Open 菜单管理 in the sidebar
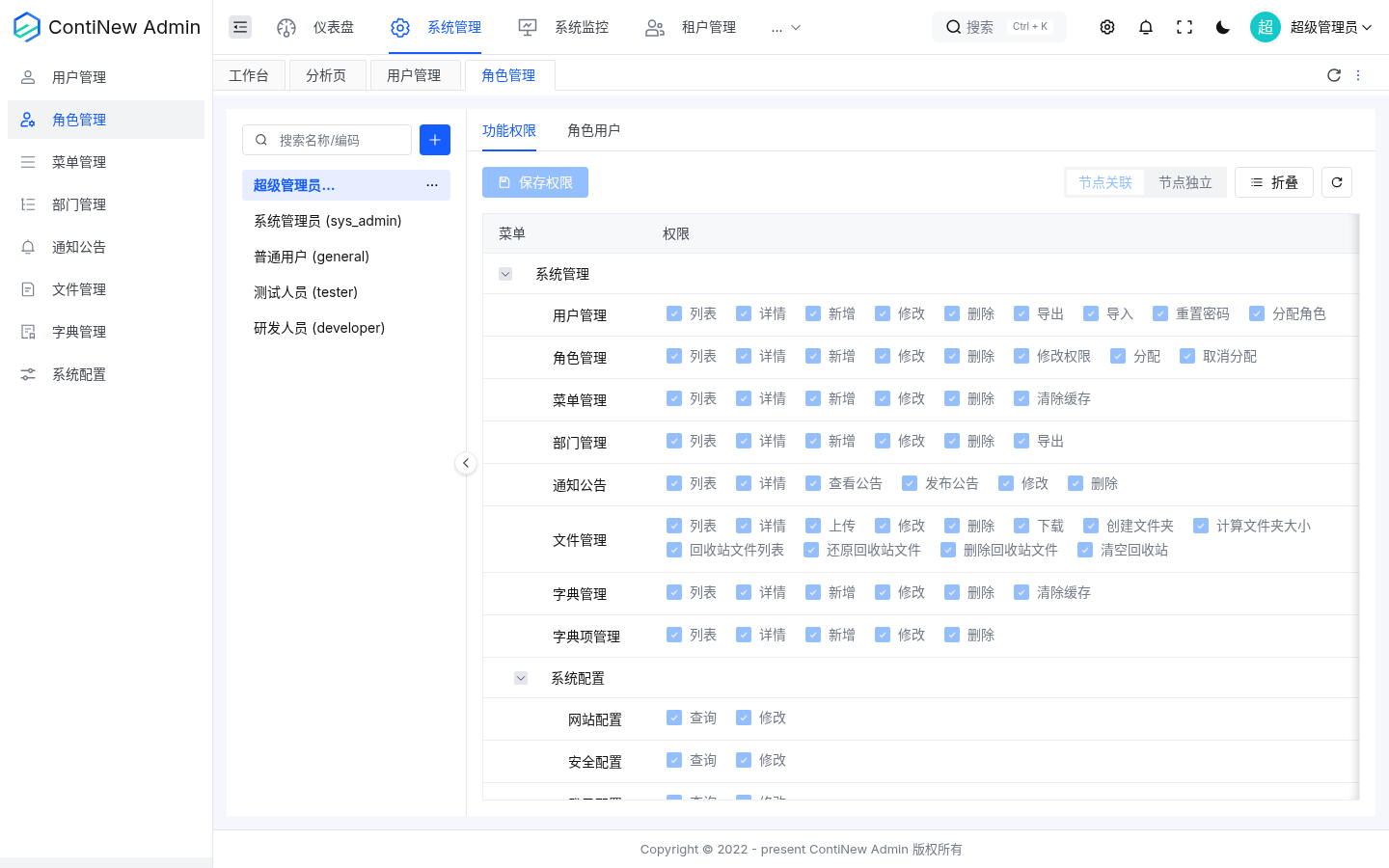Image resolution: width=1389 pixels, height=868 pixels. (x=106, y=162)
